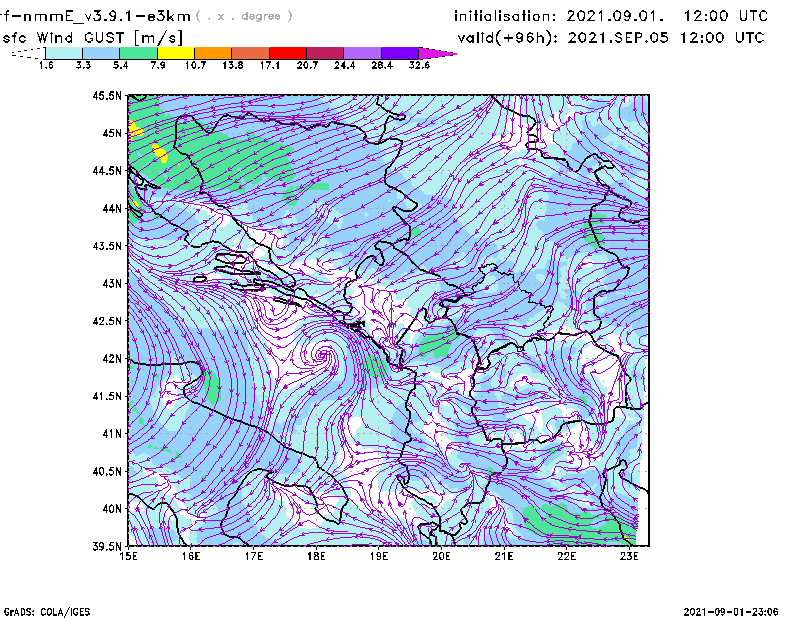Click the magenta arrow swatch above 32.6
The image size is (800, 618).
[x=437, y=53]
